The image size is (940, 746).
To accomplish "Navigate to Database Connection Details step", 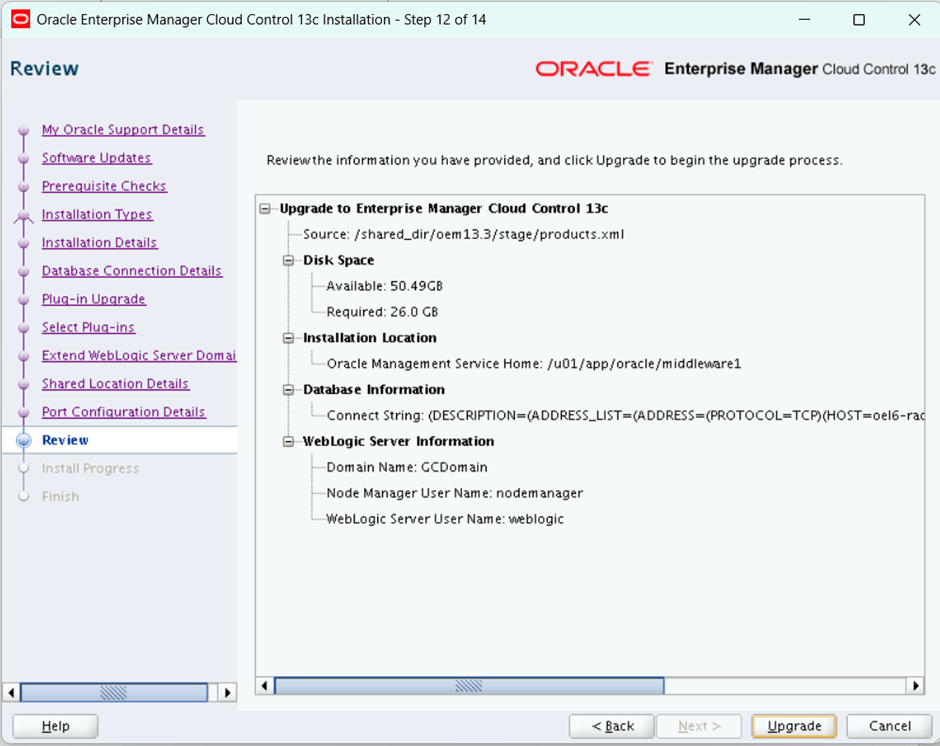I will click(131, 271).
